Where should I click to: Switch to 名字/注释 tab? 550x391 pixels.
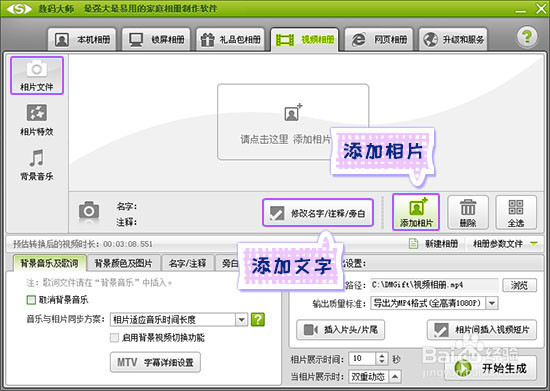(x=187, y=263)
